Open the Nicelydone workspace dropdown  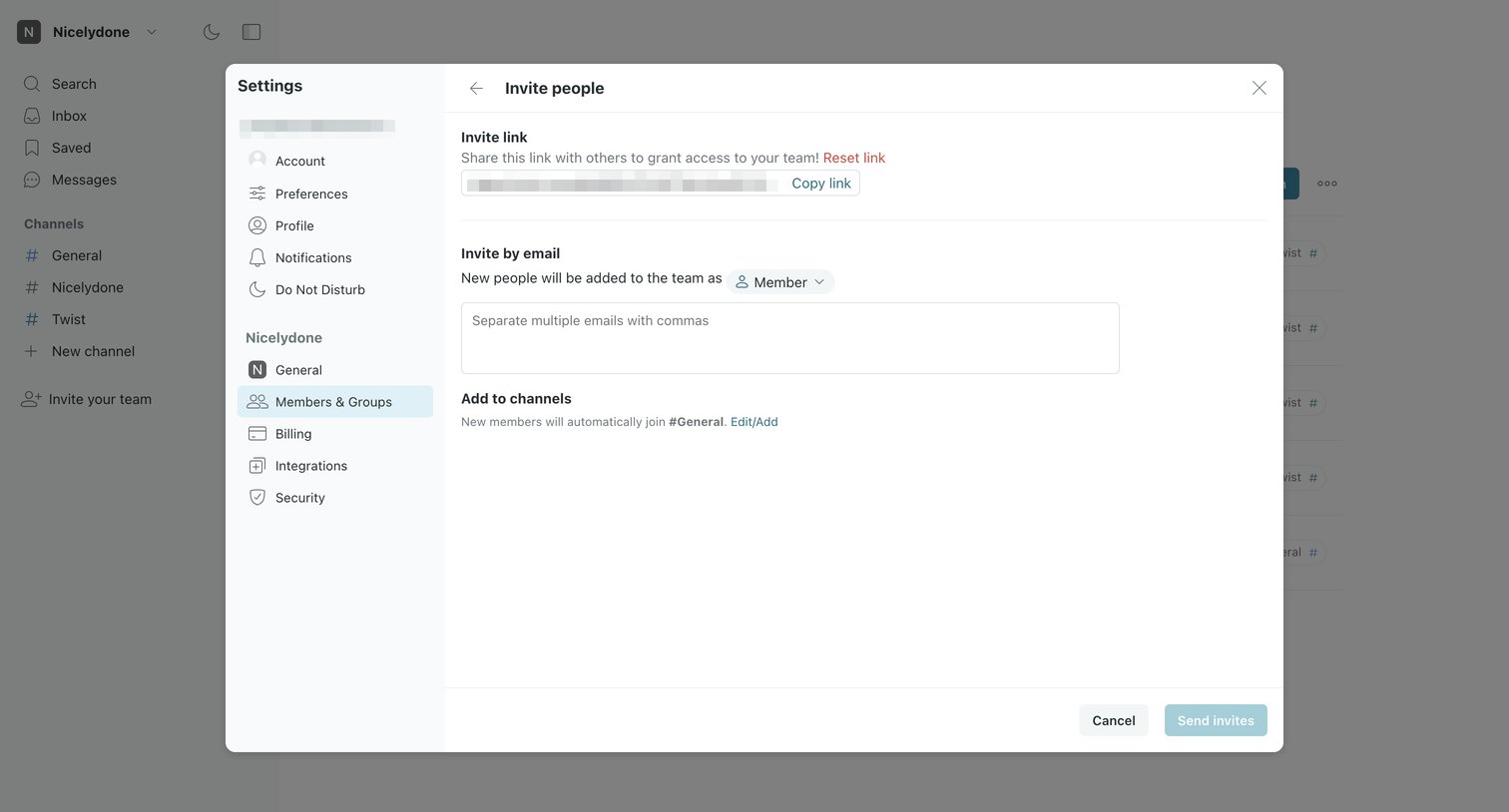(91, 32)
